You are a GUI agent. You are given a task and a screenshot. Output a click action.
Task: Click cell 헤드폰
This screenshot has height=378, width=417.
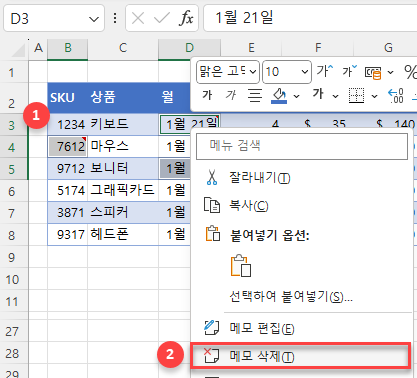tap(123, 235)
